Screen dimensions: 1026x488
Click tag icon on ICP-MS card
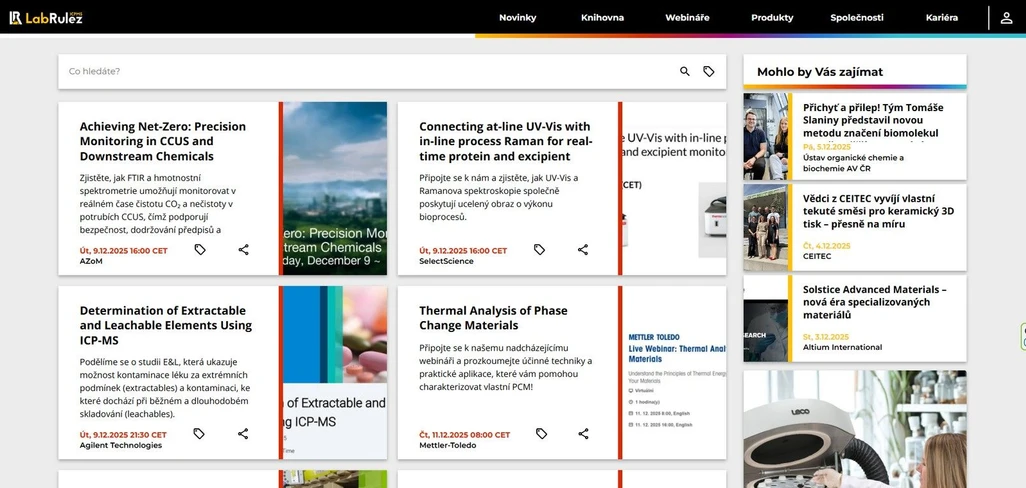(199, 434)
